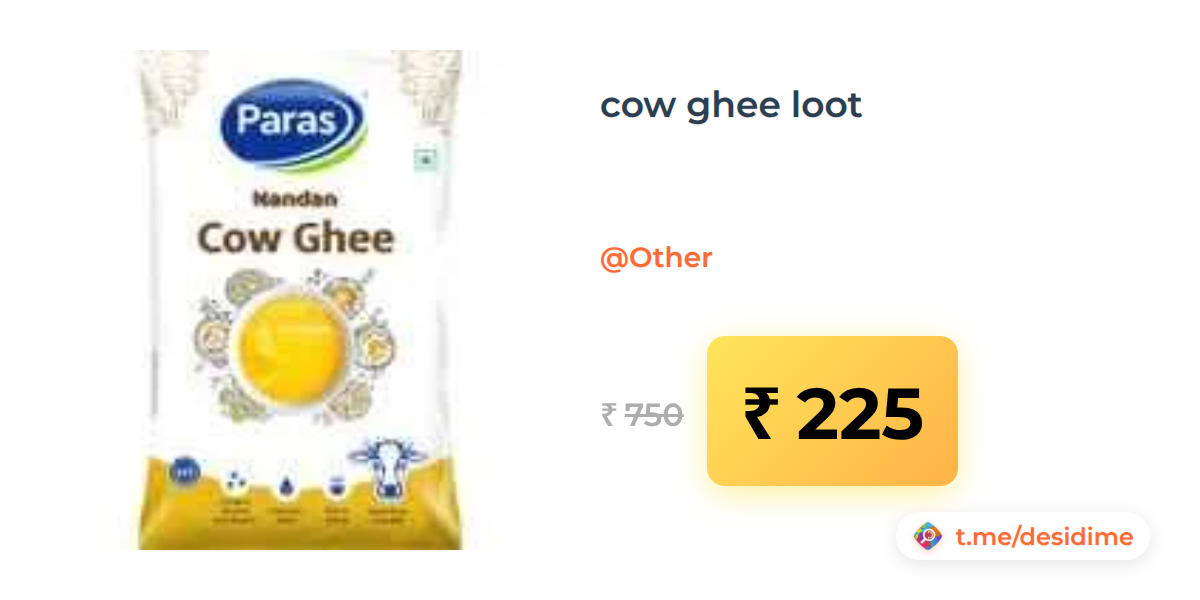Click the 'Nandan' text on packet
The image size is (1200, 600).
[x=294, y=199]
